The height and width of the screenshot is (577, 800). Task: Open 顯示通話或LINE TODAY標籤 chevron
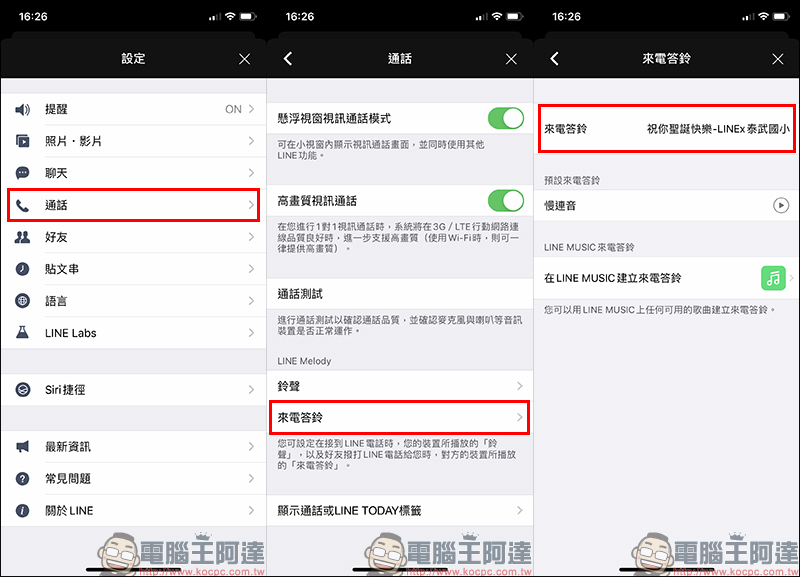pyautogui.click(x=519, y=510)
